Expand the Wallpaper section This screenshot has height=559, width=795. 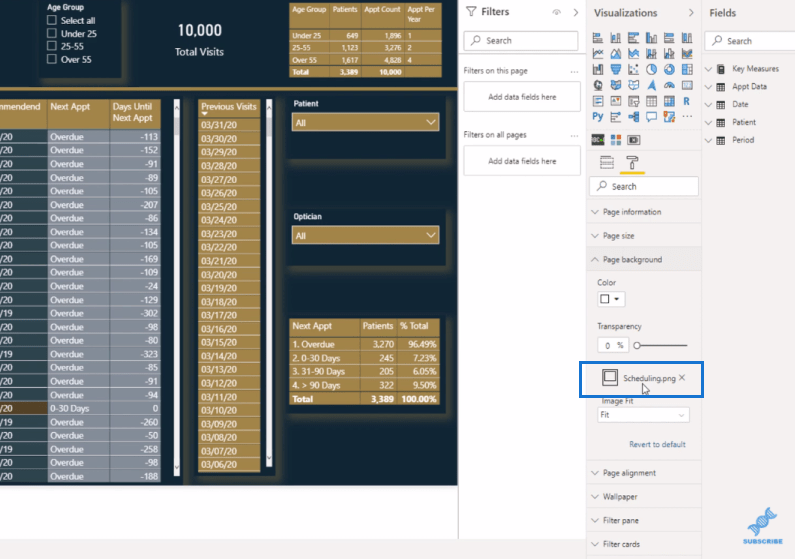coord(643,497)
